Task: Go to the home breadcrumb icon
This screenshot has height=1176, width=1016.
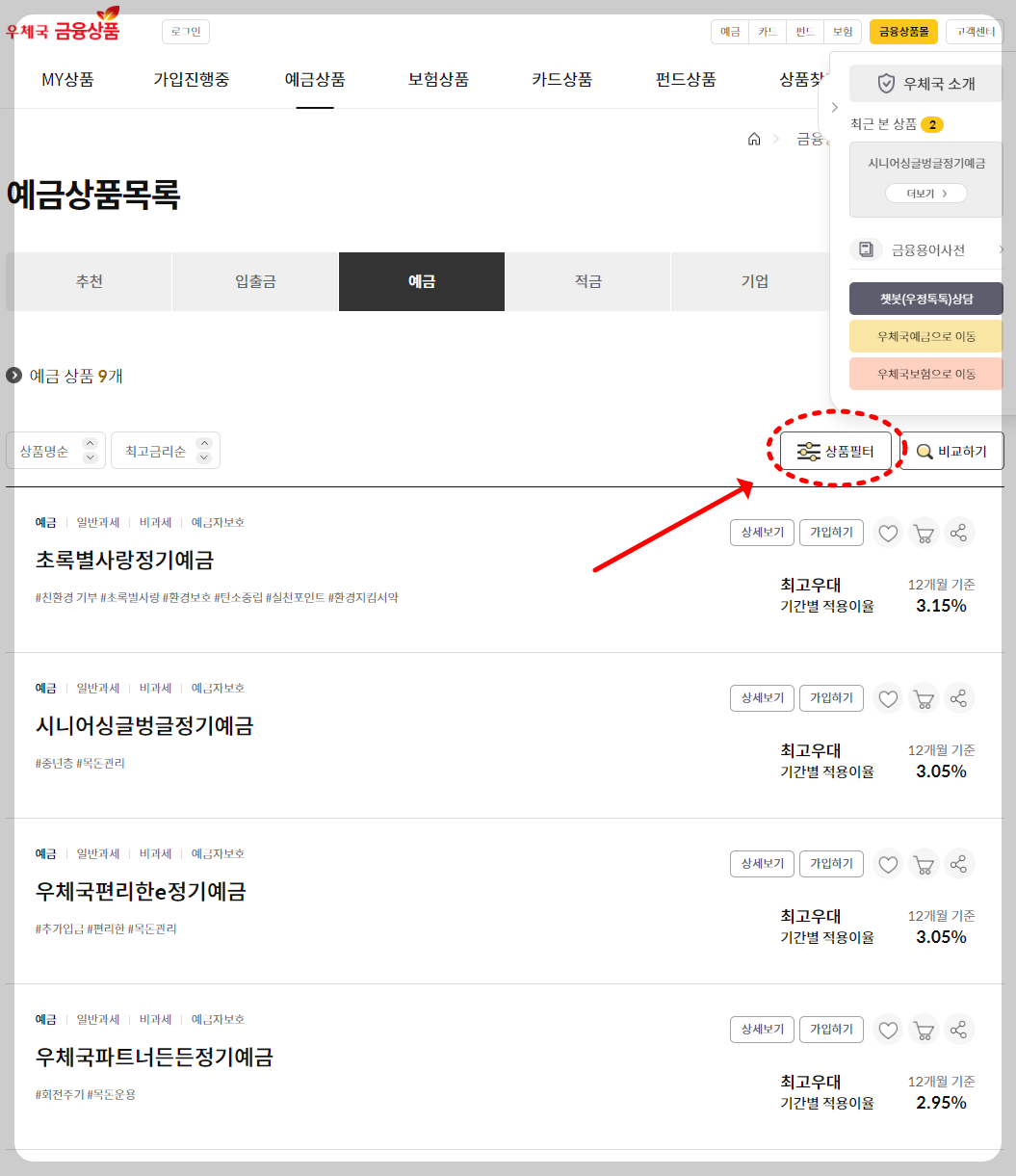Action: pos(754,139)
